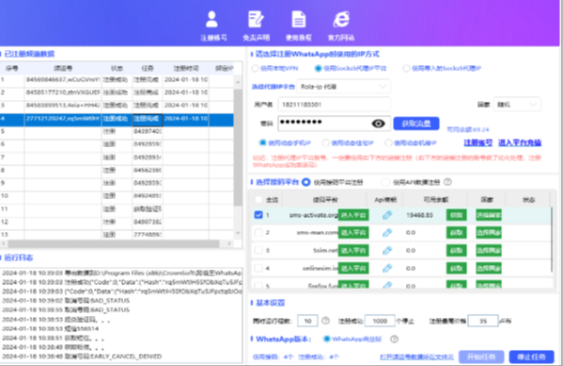Edit the API key for firefox.fun row
The image size is (563, 366).
pyautogui.click(x=387, y=285)
